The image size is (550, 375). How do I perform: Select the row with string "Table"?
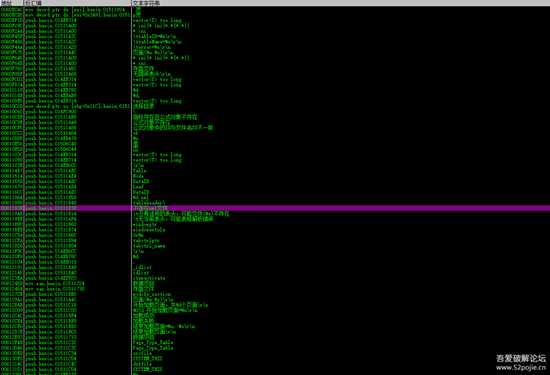(x=275, y=171)
